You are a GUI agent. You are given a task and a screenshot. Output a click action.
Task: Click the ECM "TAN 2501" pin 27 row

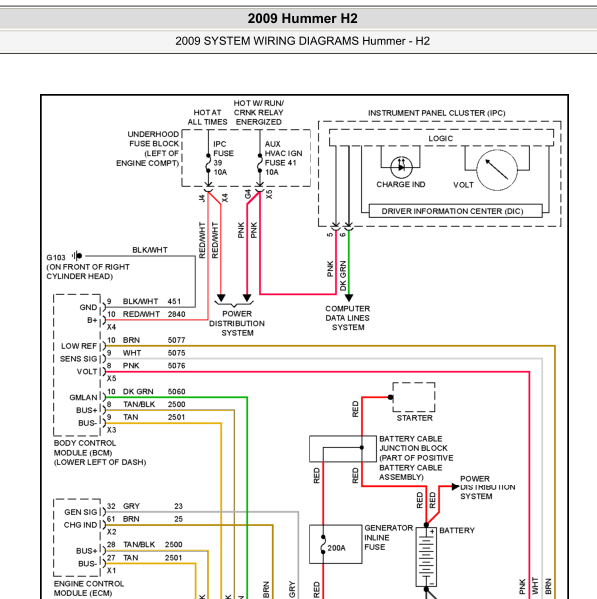tap(145, 558)
